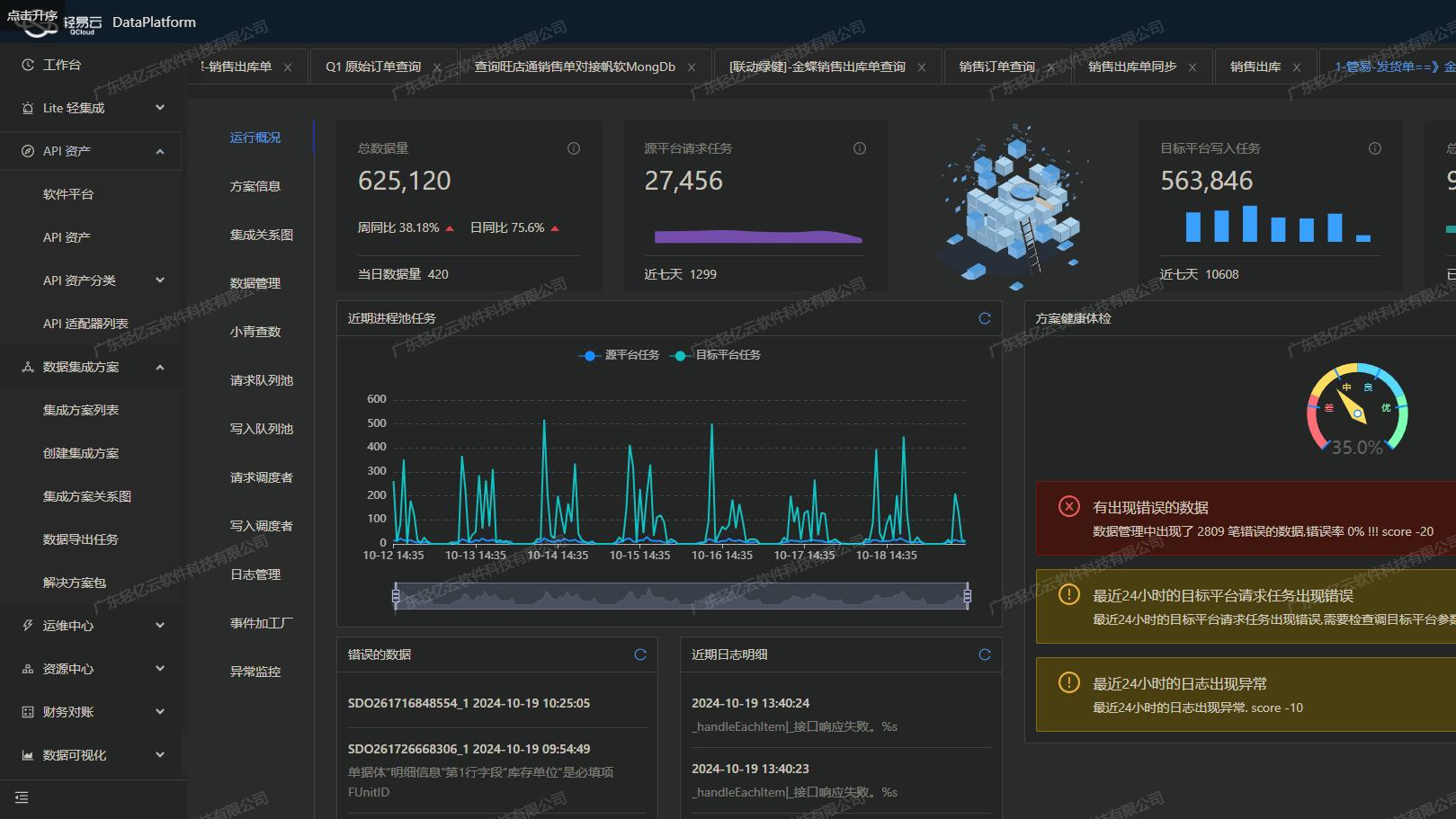The width and height of the screenshot is (1456, 819).
Task: Refresh the 错误的数据 panel
Action: pos(640,654)
